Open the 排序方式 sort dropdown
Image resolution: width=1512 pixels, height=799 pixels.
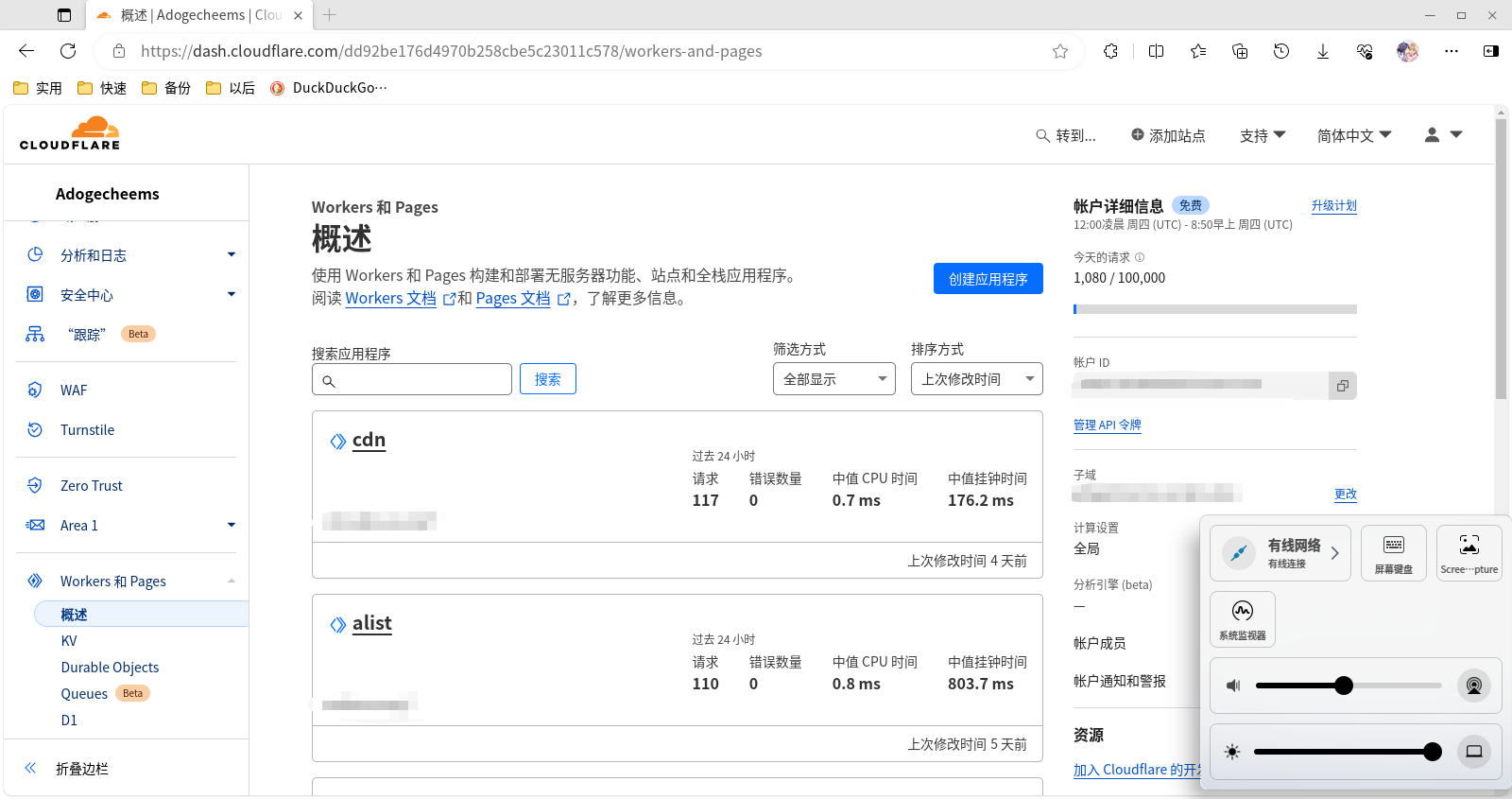(976, 379)
